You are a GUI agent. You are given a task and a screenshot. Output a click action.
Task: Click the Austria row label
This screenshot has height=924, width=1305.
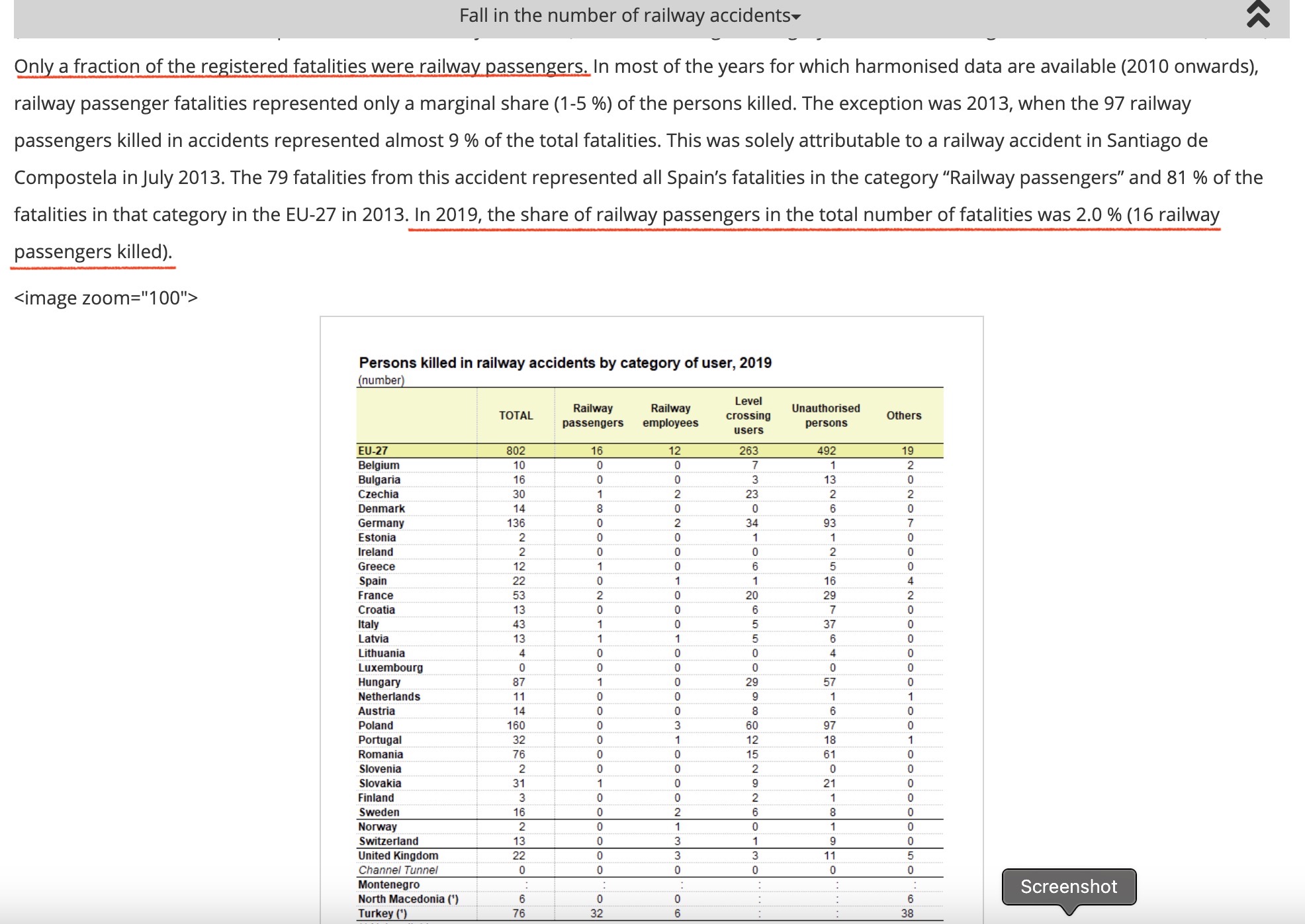click(x=377, y=712)
